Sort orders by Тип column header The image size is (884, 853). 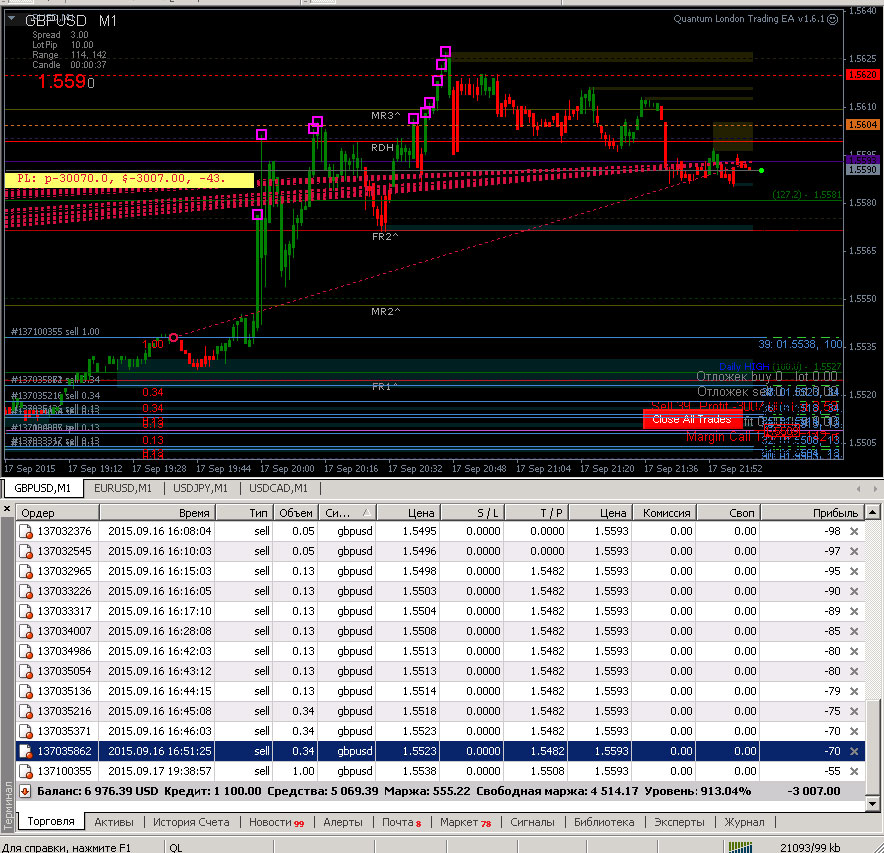point(244,513)
